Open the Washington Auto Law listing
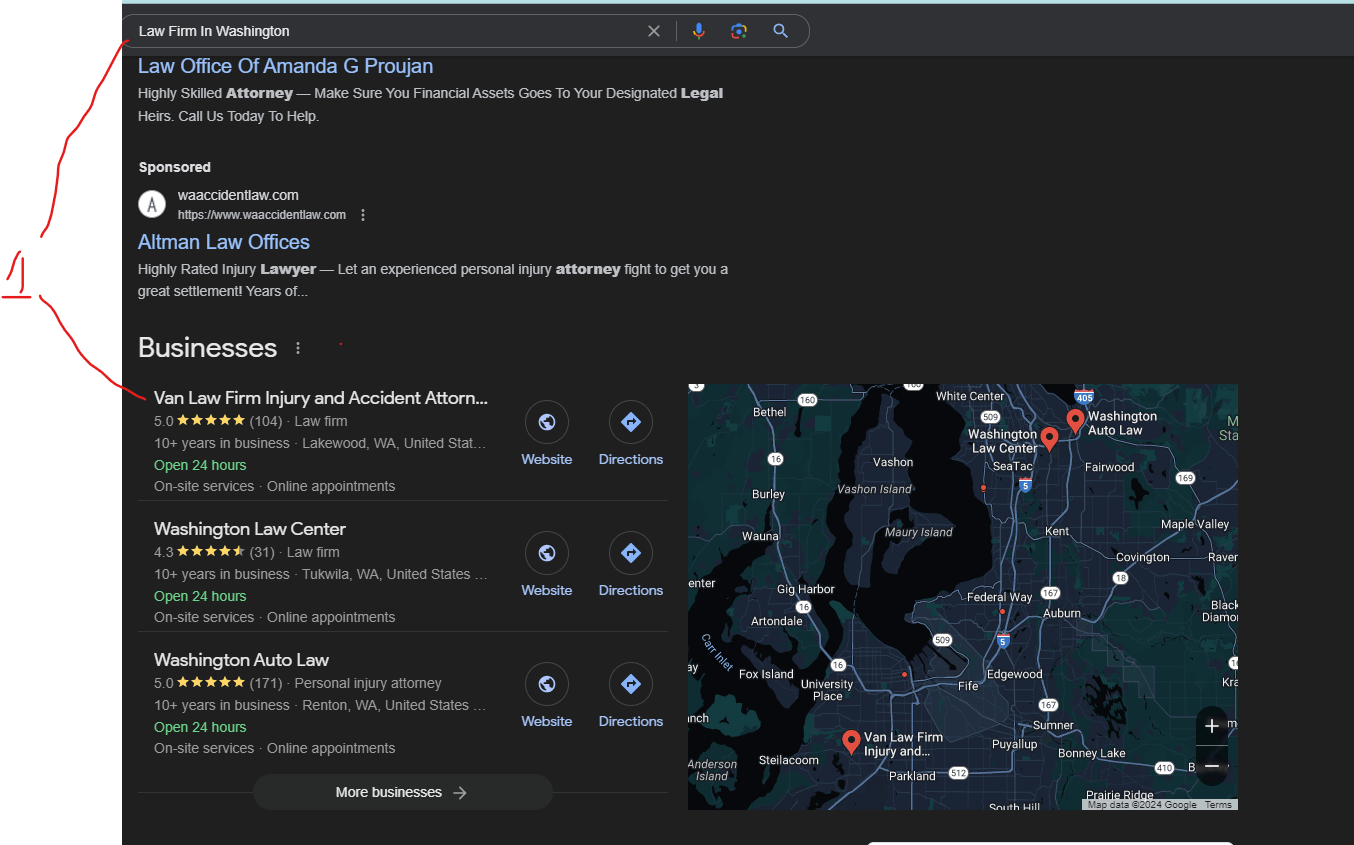 click(x=241, y=660)
